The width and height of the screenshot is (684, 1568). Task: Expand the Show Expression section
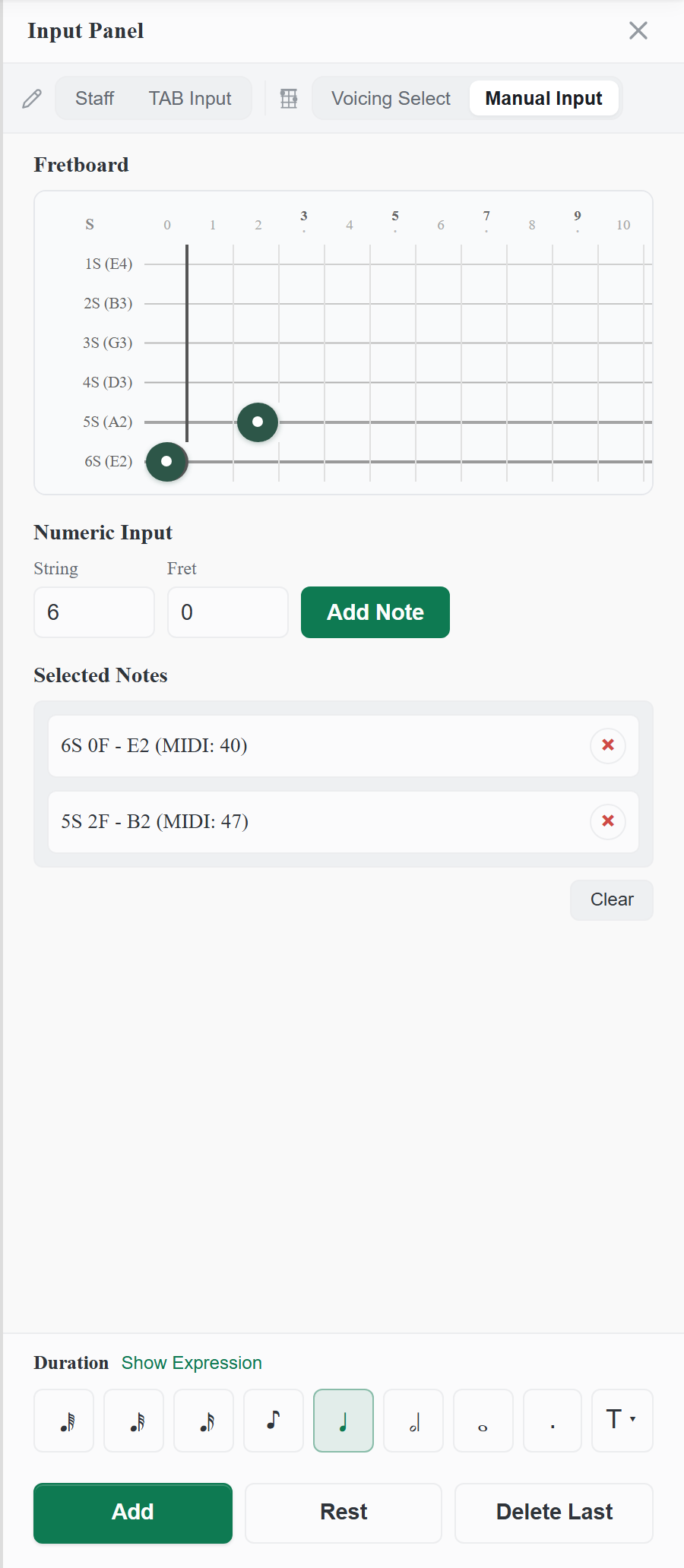tap(192, 1363)
